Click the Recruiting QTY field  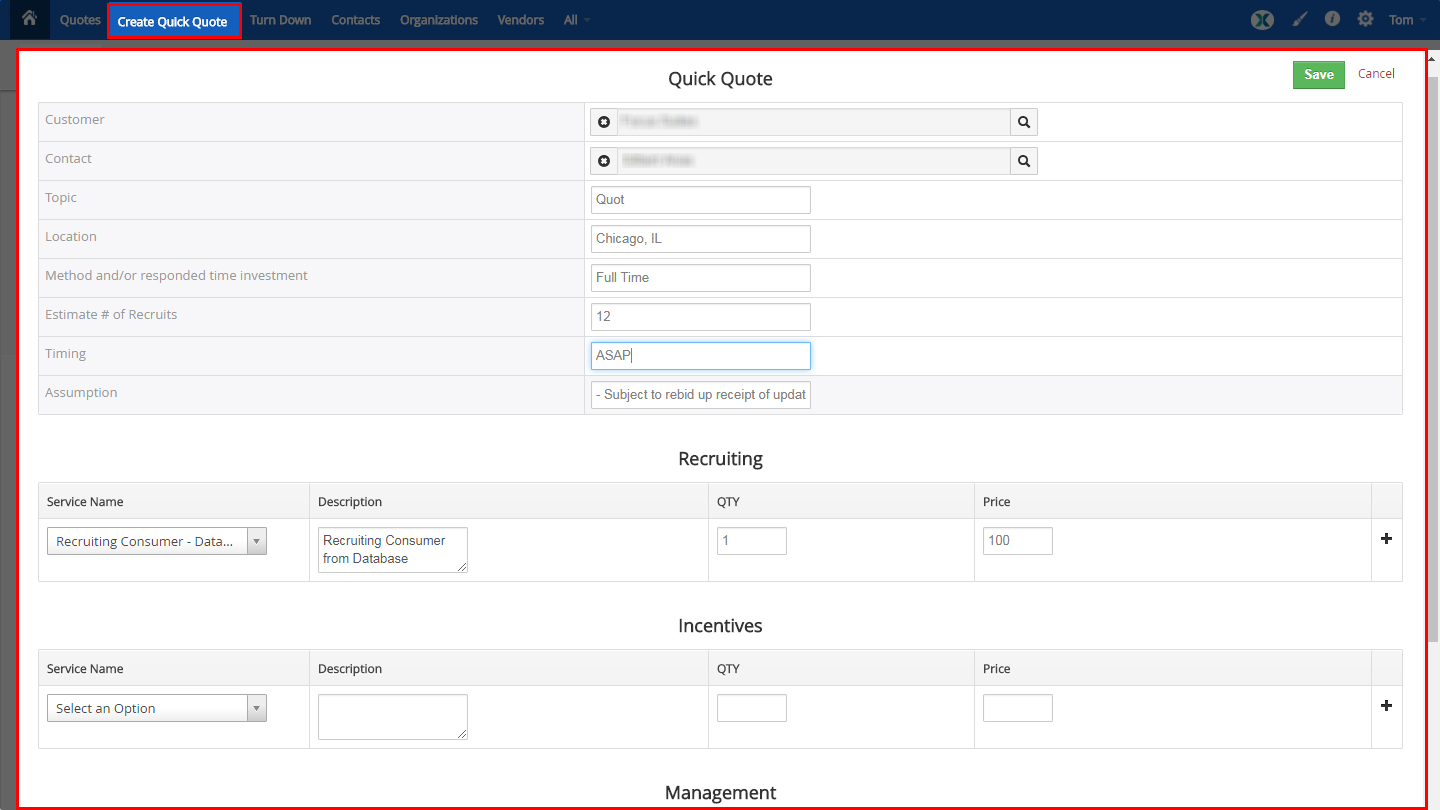(752, 541)
